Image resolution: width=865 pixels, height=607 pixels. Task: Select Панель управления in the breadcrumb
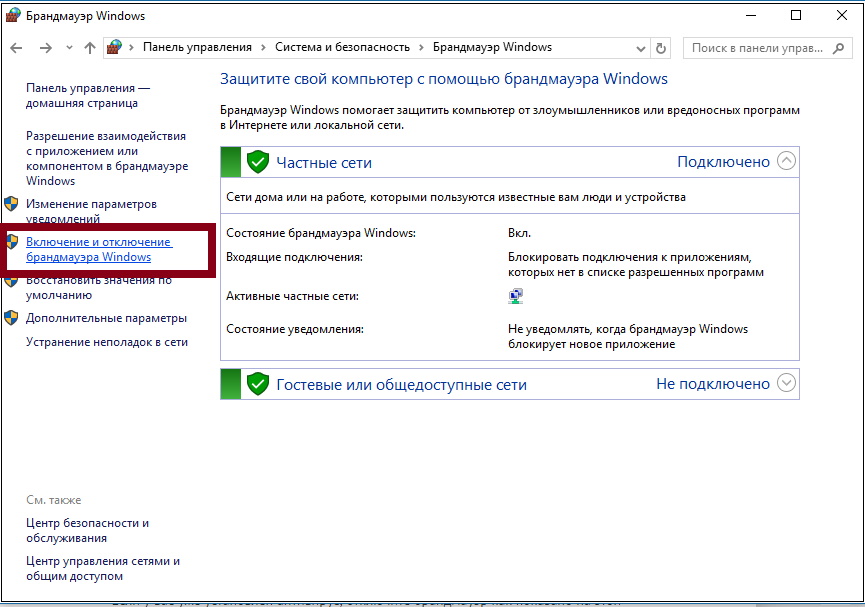point(197,47)
